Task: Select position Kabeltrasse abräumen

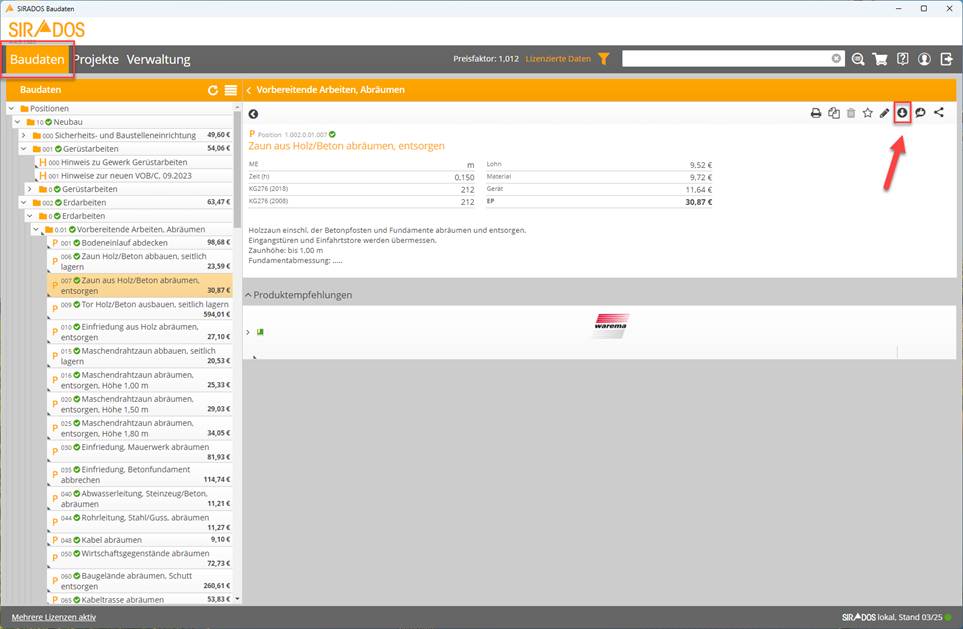Action: point(140,600)
